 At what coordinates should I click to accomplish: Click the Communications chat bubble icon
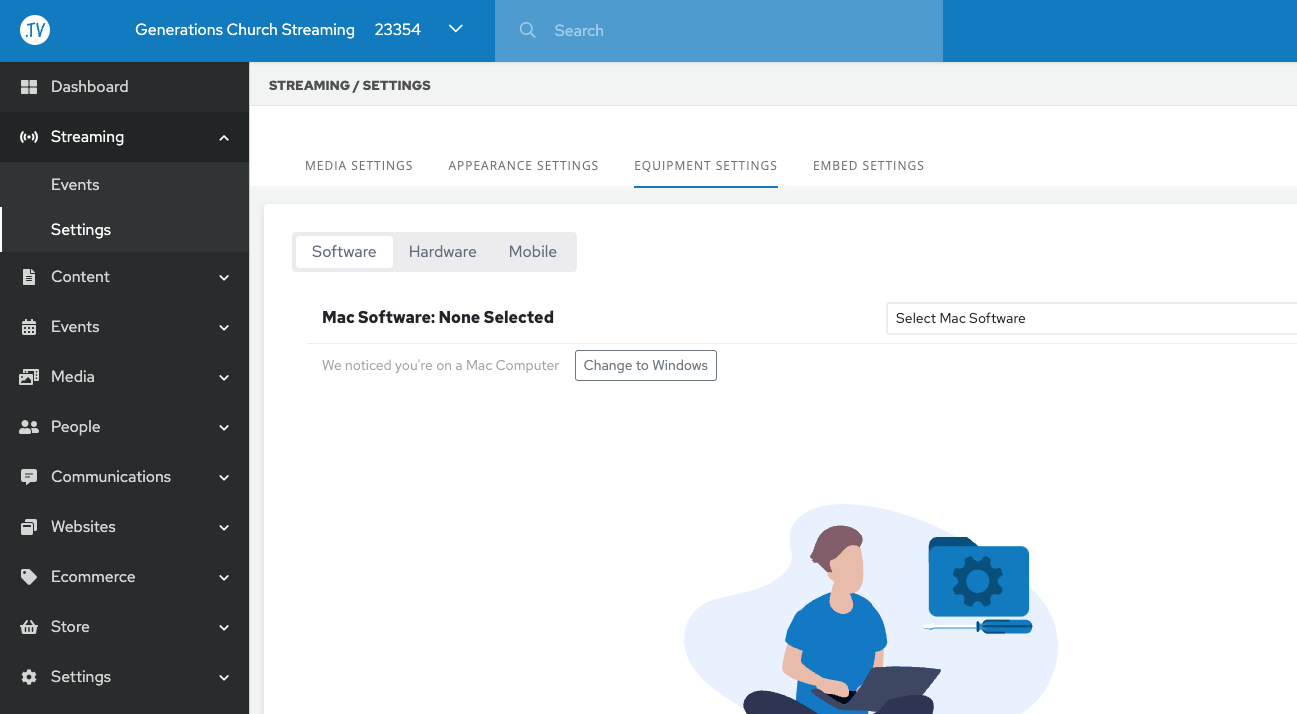tap(29, 477)
